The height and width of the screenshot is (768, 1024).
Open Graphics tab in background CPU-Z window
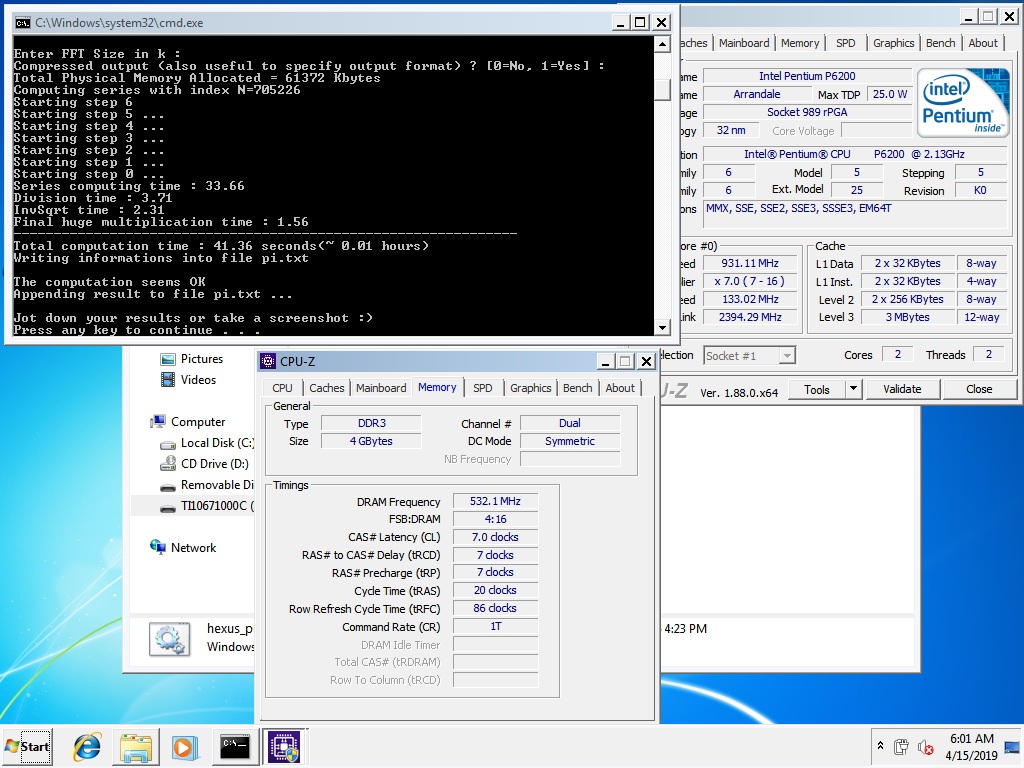tap(893, 43)
